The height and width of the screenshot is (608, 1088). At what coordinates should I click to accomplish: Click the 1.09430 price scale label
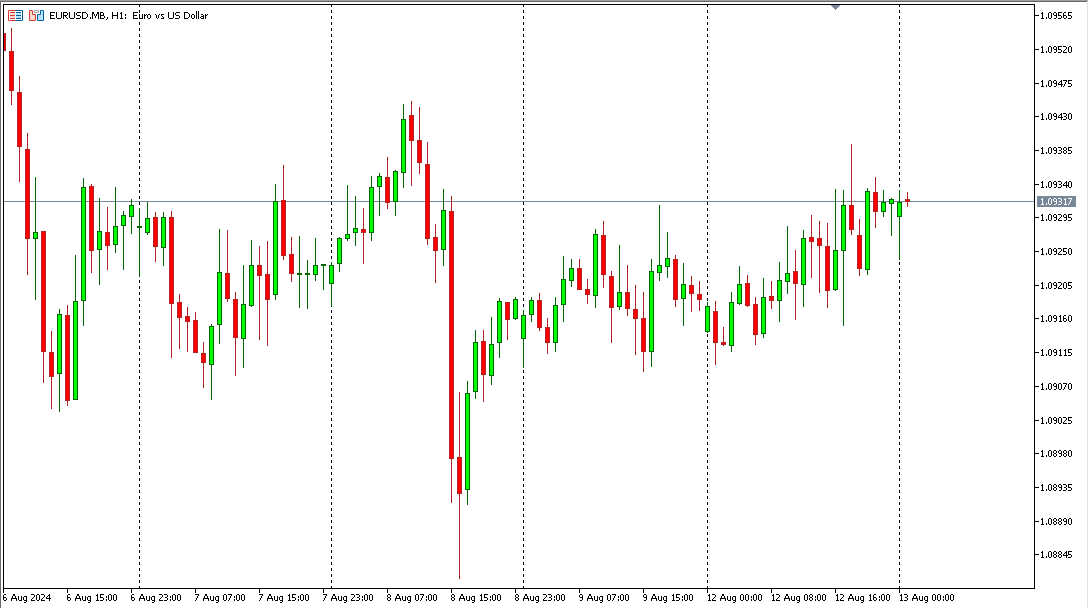point(1056,117)
